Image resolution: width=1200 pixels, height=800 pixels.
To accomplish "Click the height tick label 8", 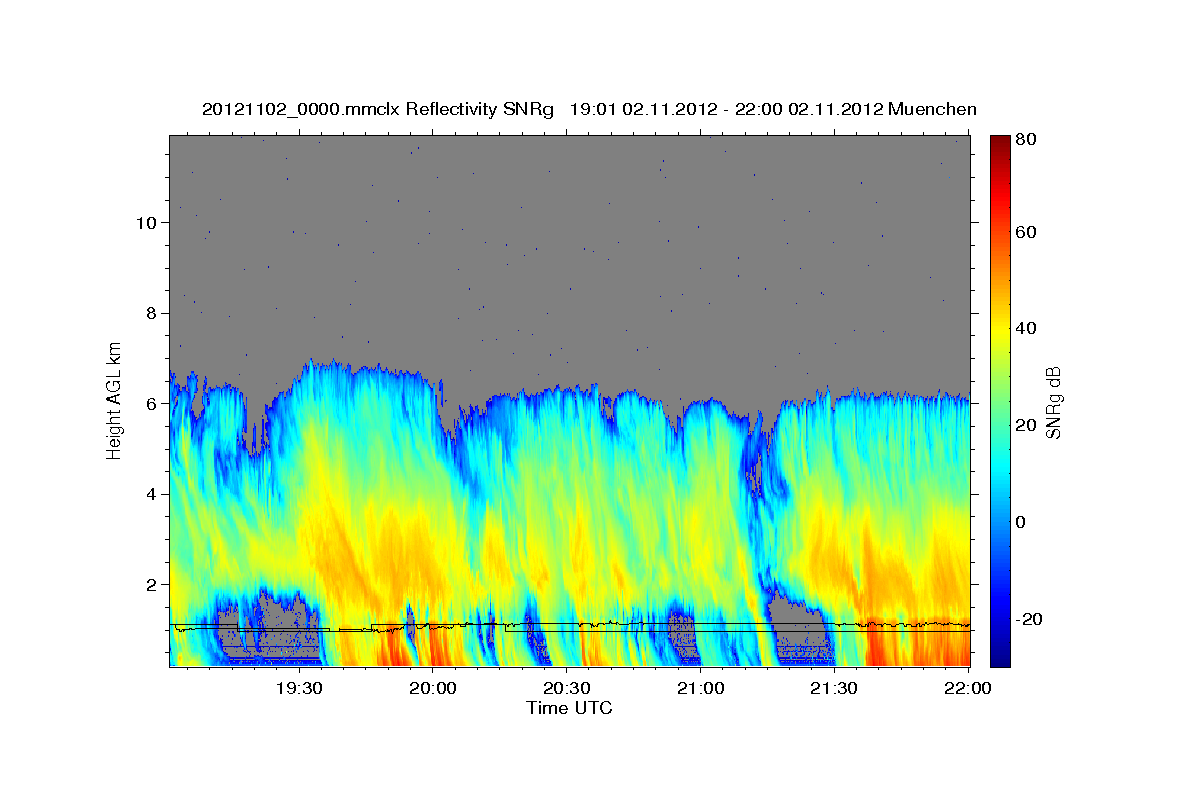I will [153, 313].
